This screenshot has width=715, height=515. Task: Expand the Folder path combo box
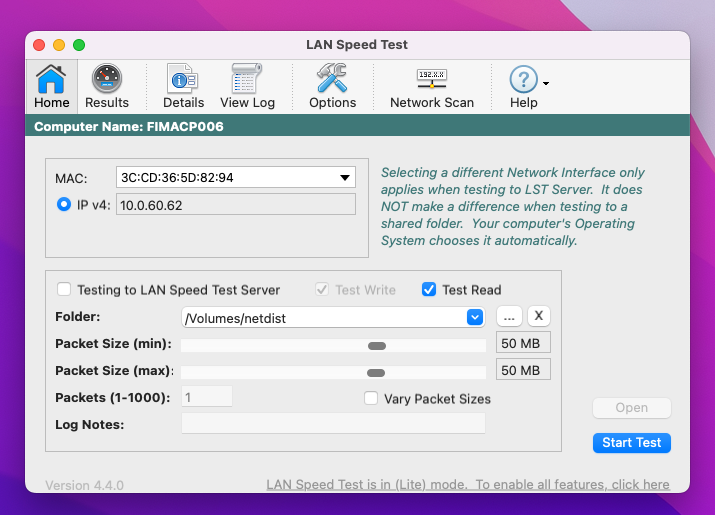475,317
